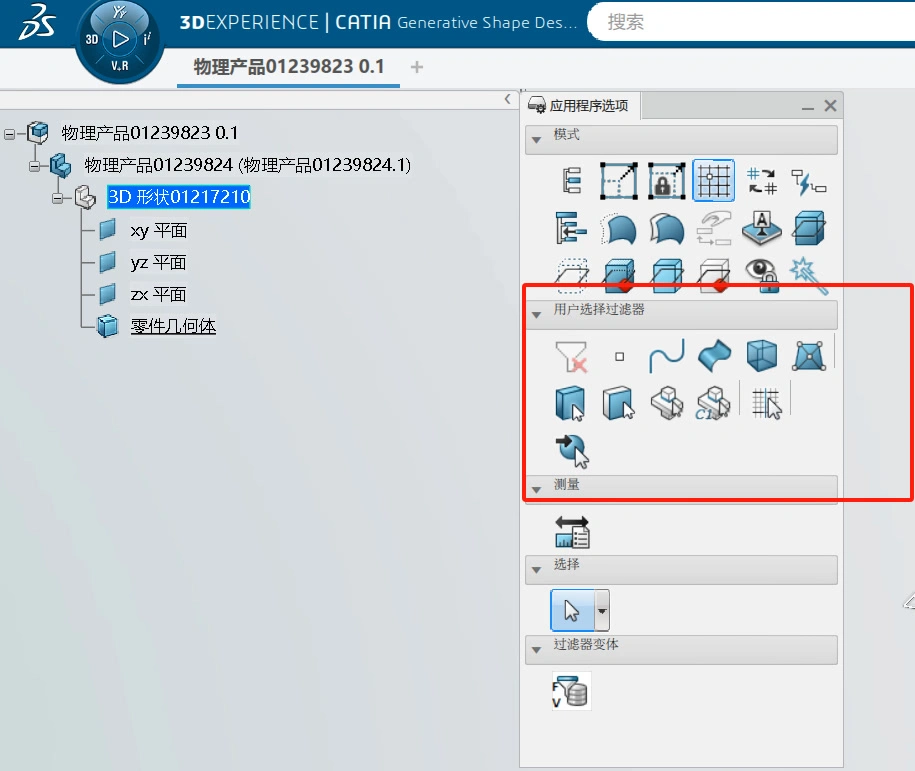Select the blue cube with section plane icon

coord(809,228)
